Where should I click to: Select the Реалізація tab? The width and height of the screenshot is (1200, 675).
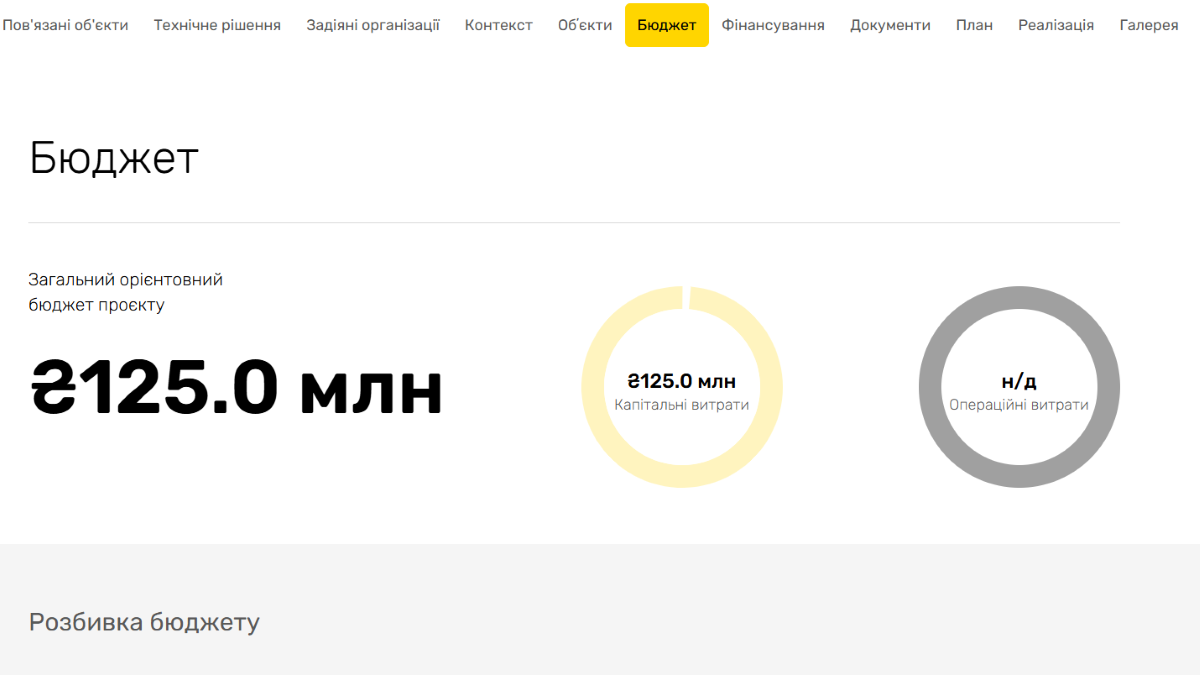[x=1056, y=25]
